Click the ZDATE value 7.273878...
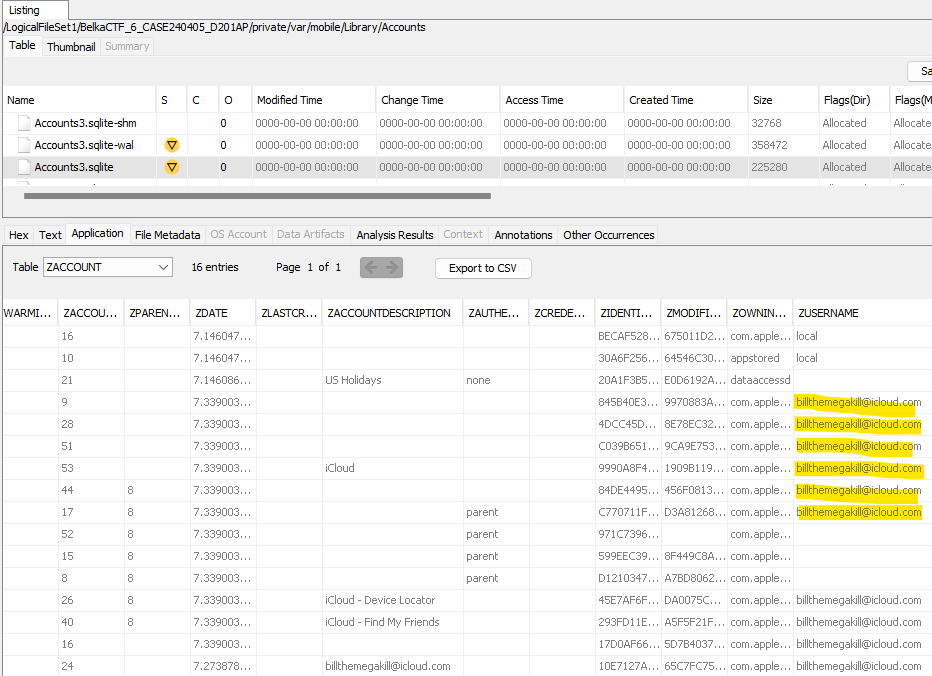The width and height of the screenshot is (932, 676). tap(222, 666)
